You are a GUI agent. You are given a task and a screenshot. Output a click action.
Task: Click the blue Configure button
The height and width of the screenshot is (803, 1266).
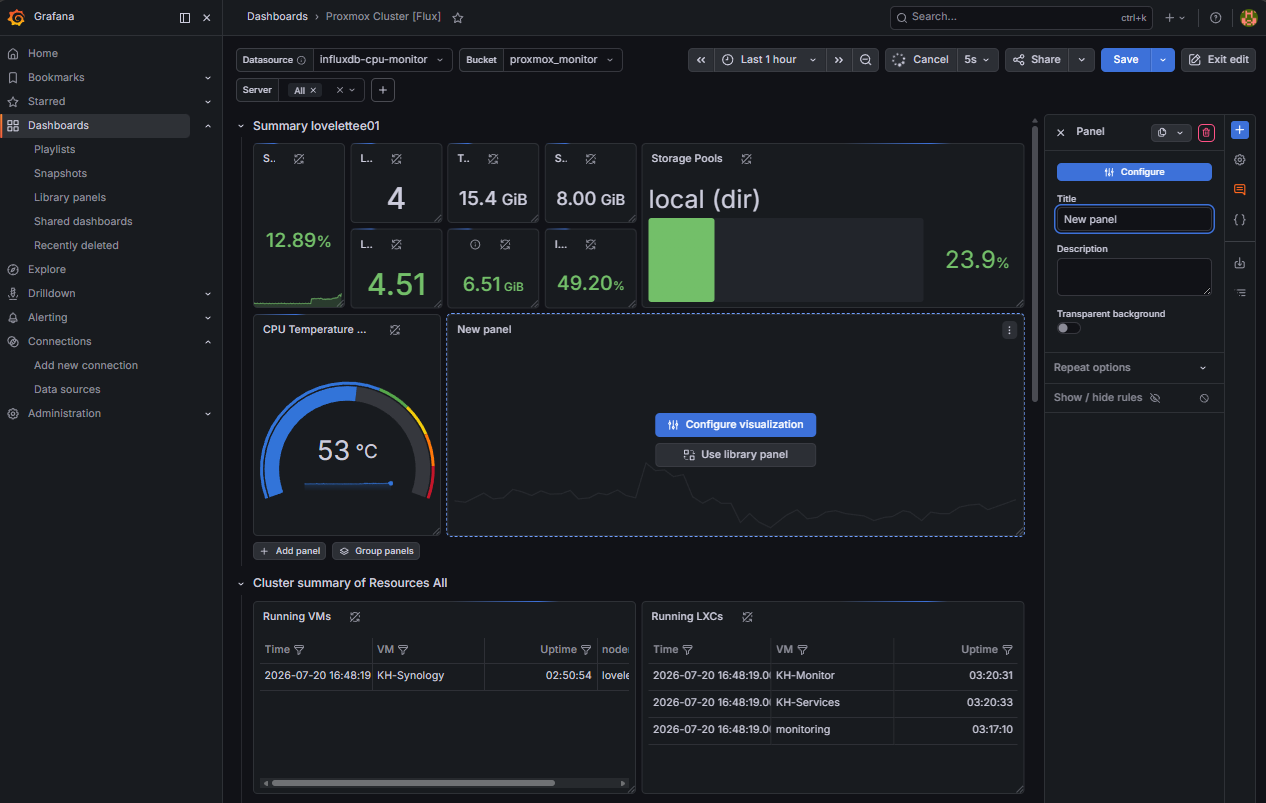click(x=1134, y=172)
